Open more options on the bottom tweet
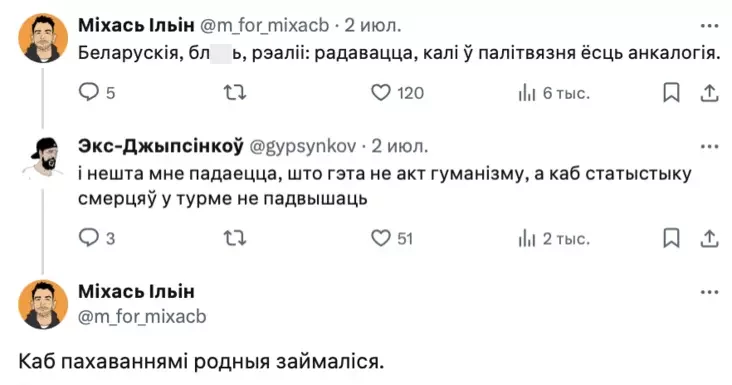 (x=710, y=293)
